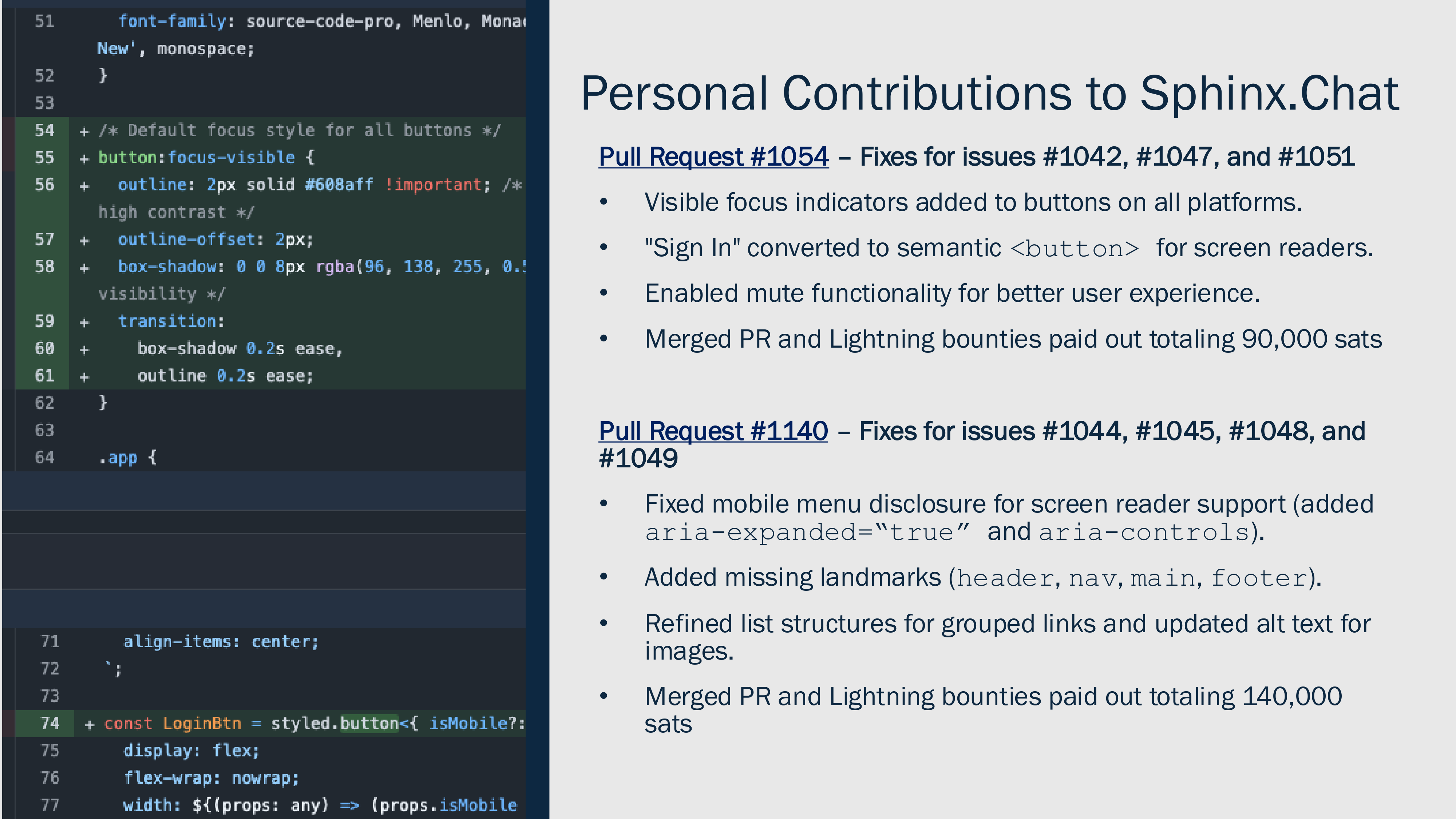Click 'flex-wrap: nowrap;' on line 76
The width and height of the screenshot is (1456, 819).
point(211,778)
